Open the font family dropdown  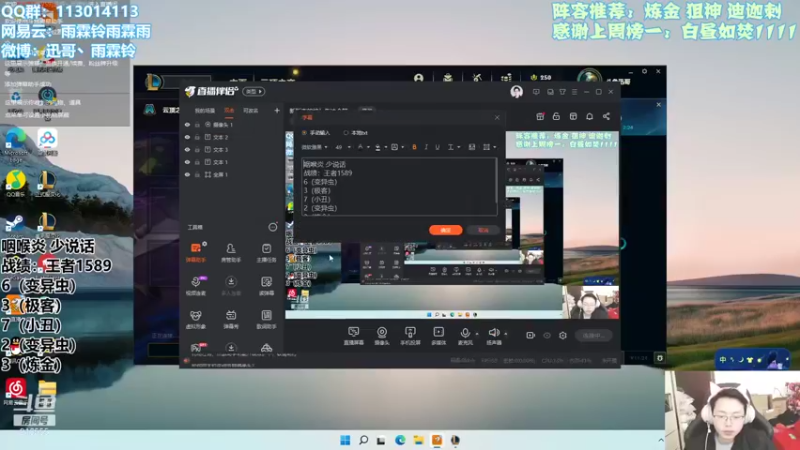click(314, 147)
